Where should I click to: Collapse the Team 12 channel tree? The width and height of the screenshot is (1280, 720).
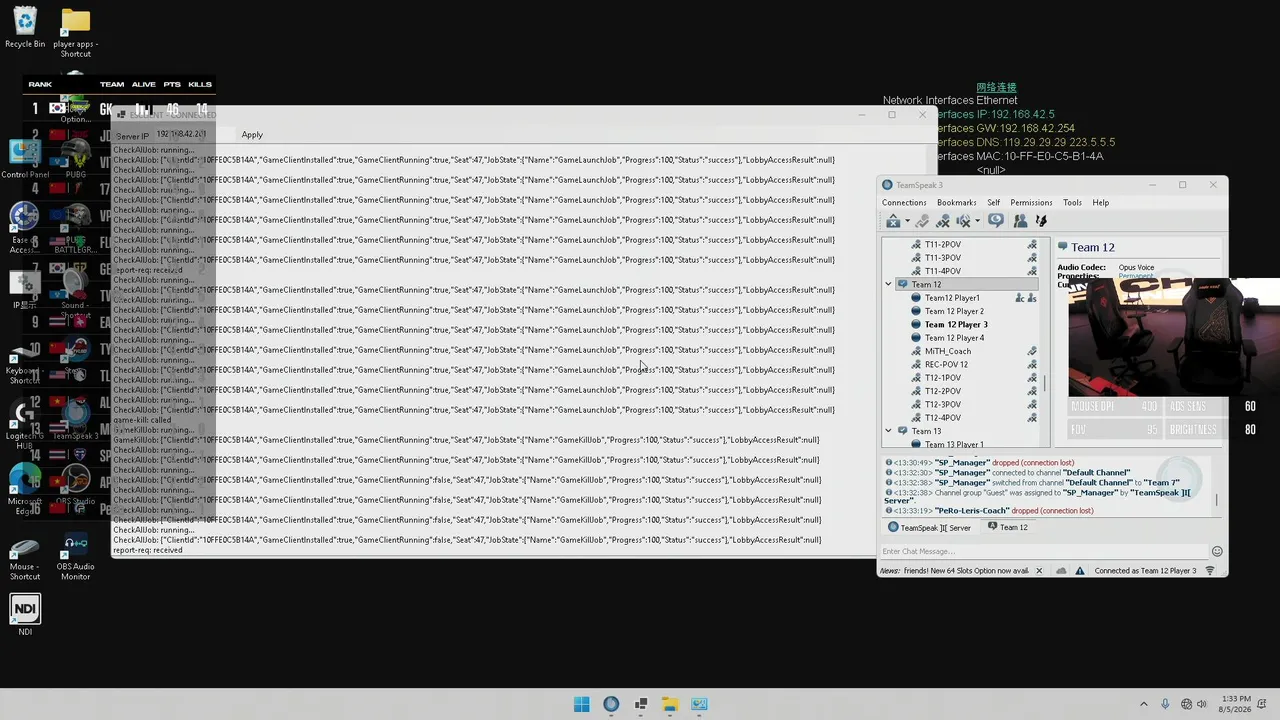(888, 285)
